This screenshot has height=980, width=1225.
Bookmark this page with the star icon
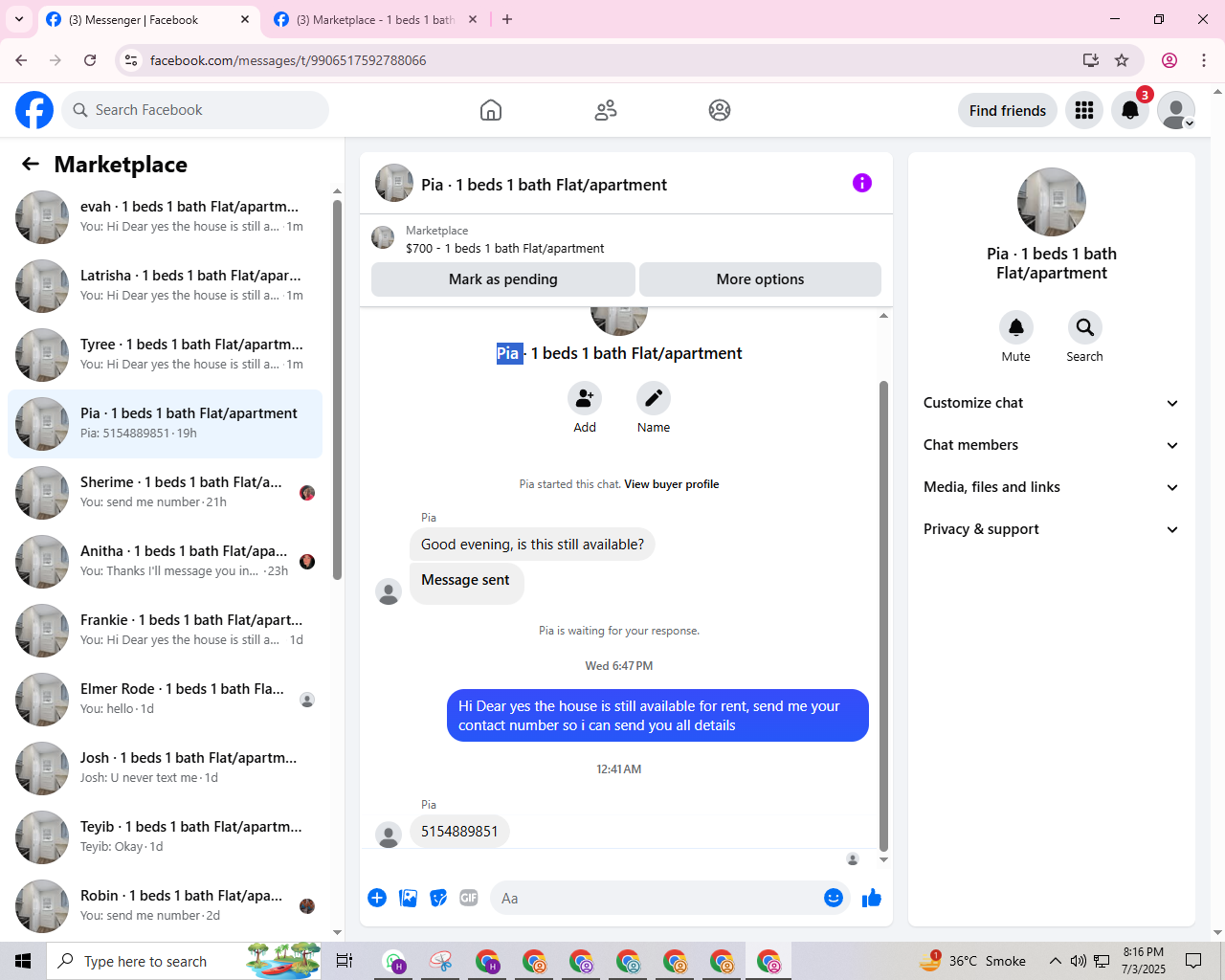[1122, 60]
